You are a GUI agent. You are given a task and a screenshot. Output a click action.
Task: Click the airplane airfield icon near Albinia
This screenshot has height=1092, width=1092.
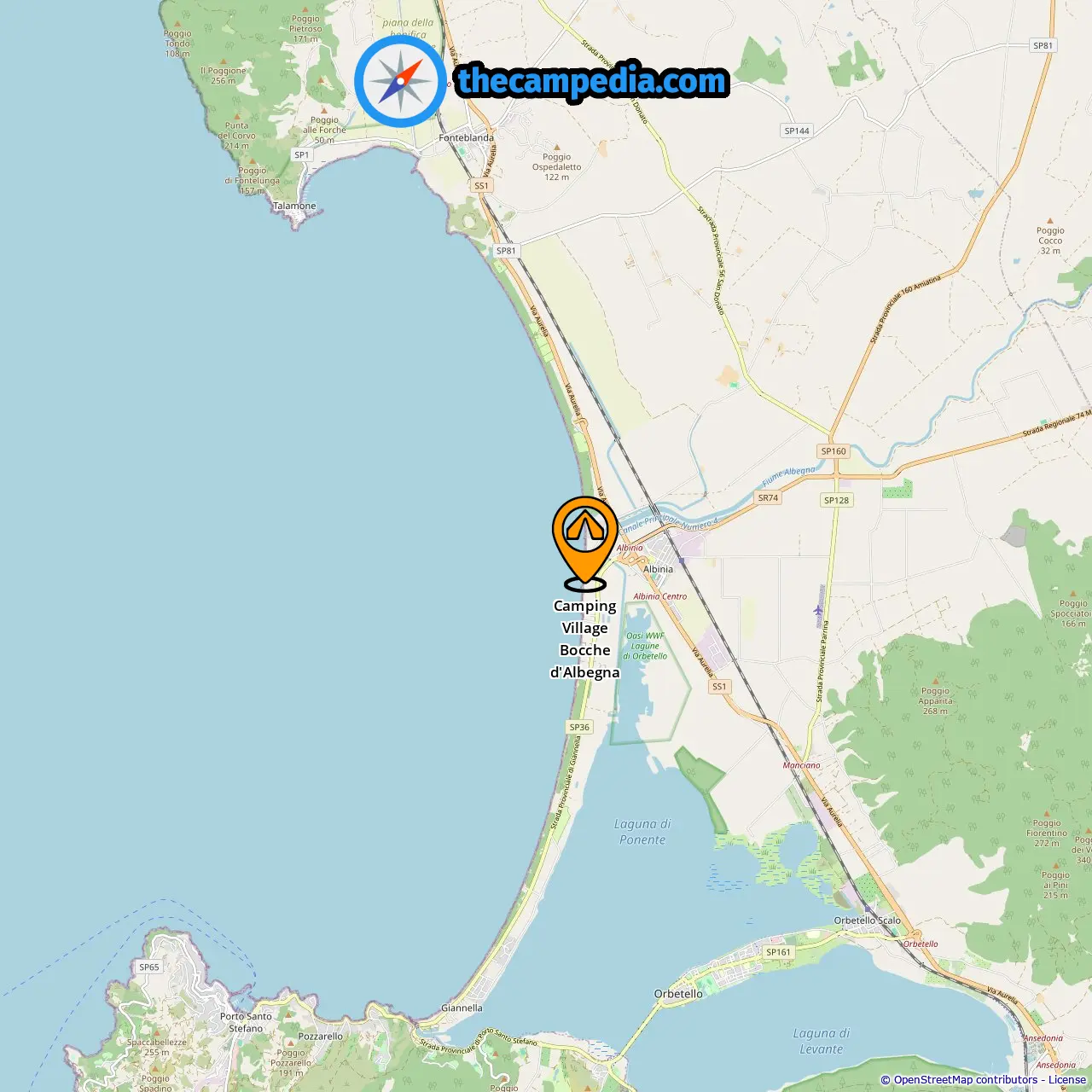coord(819,610)
